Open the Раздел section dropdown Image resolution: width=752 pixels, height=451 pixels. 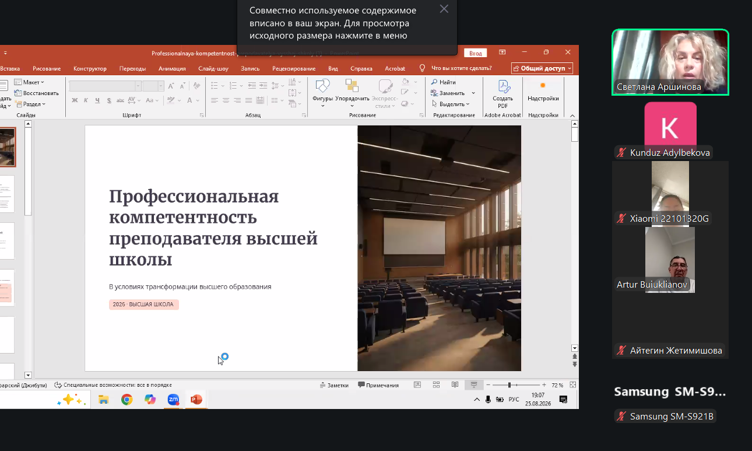click(30, 104)
